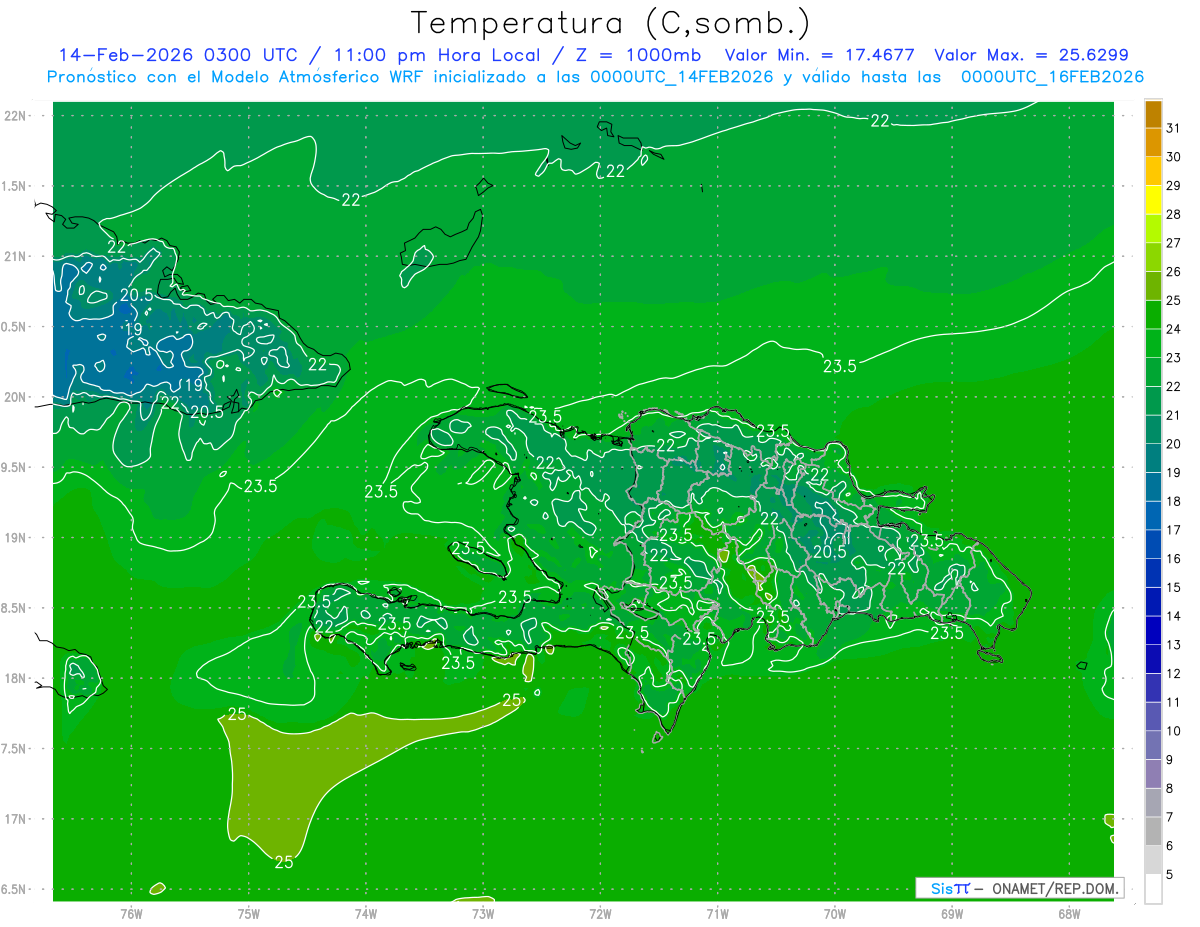
Task: Click the '73W' longitude axis label
Action: [x=483, y=913]
